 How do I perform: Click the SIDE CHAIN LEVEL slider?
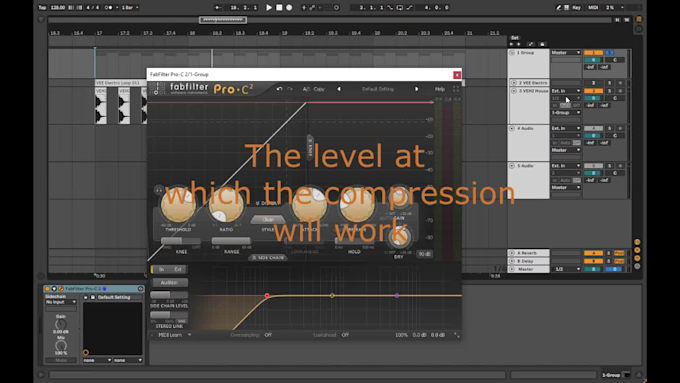[x=169, y=295]
